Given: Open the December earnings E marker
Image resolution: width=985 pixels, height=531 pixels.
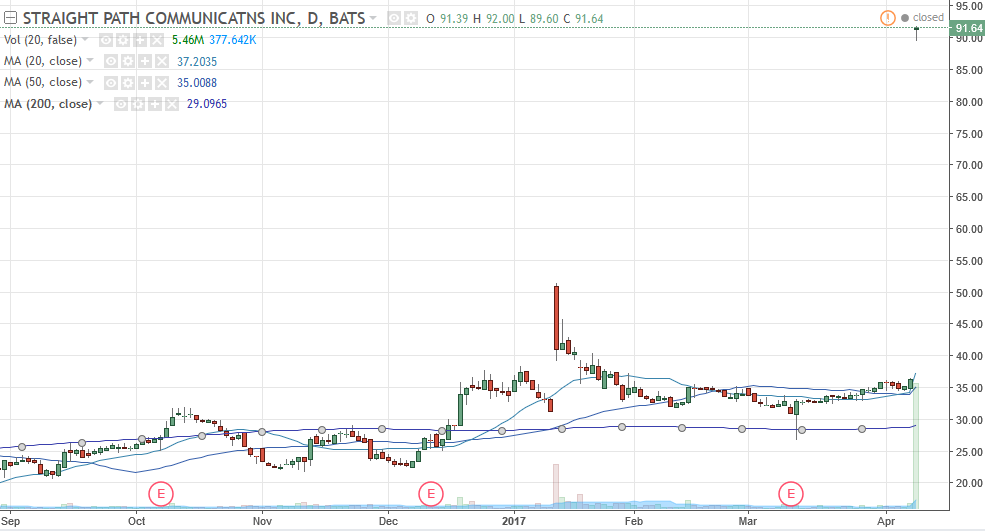Looking at the screenshot, I should pyautogui.click(x=431, y=494).
